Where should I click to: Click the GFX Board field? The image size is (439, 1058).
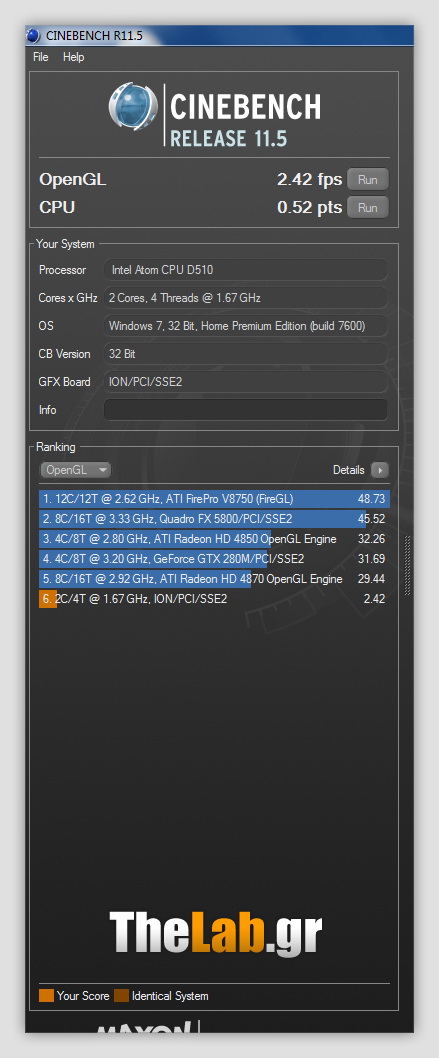coord(245,382)
